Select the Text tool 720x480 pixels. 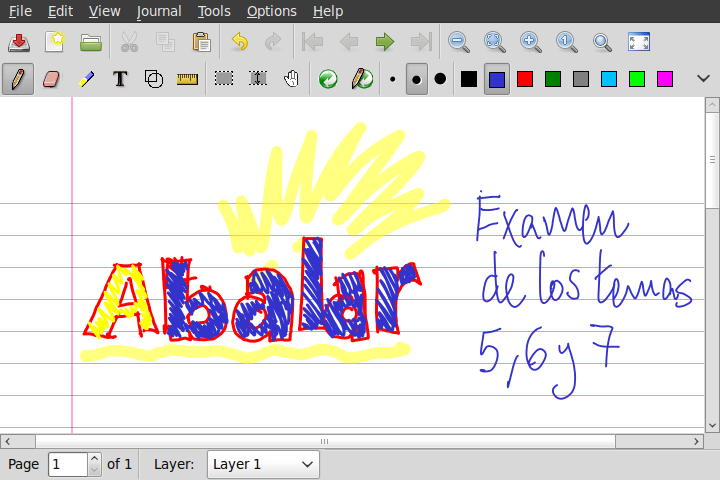pos(120,79)
